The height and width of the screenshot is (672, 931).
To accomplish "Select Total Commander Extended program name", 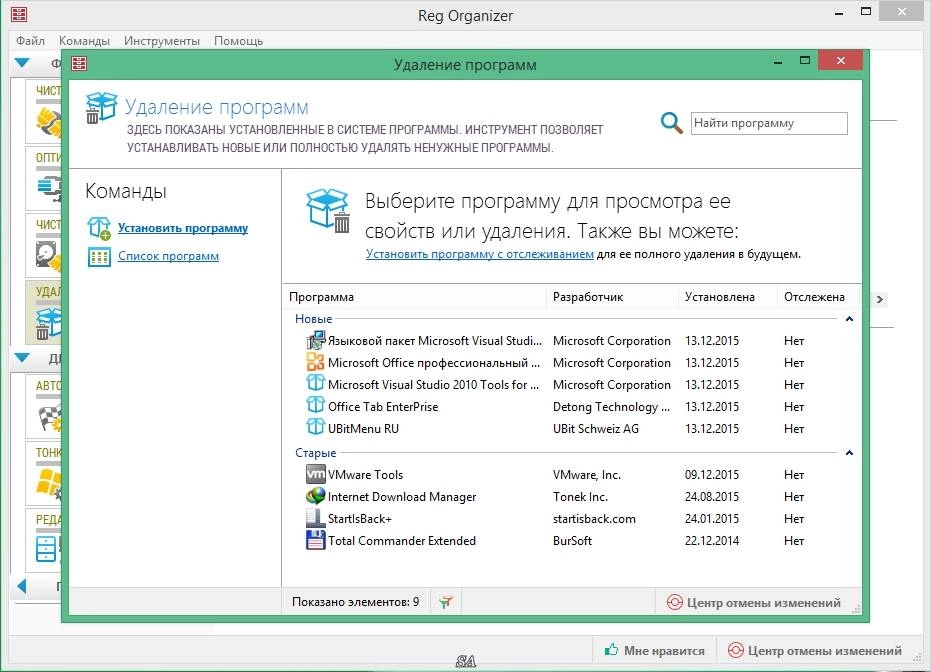I will 402,541.
